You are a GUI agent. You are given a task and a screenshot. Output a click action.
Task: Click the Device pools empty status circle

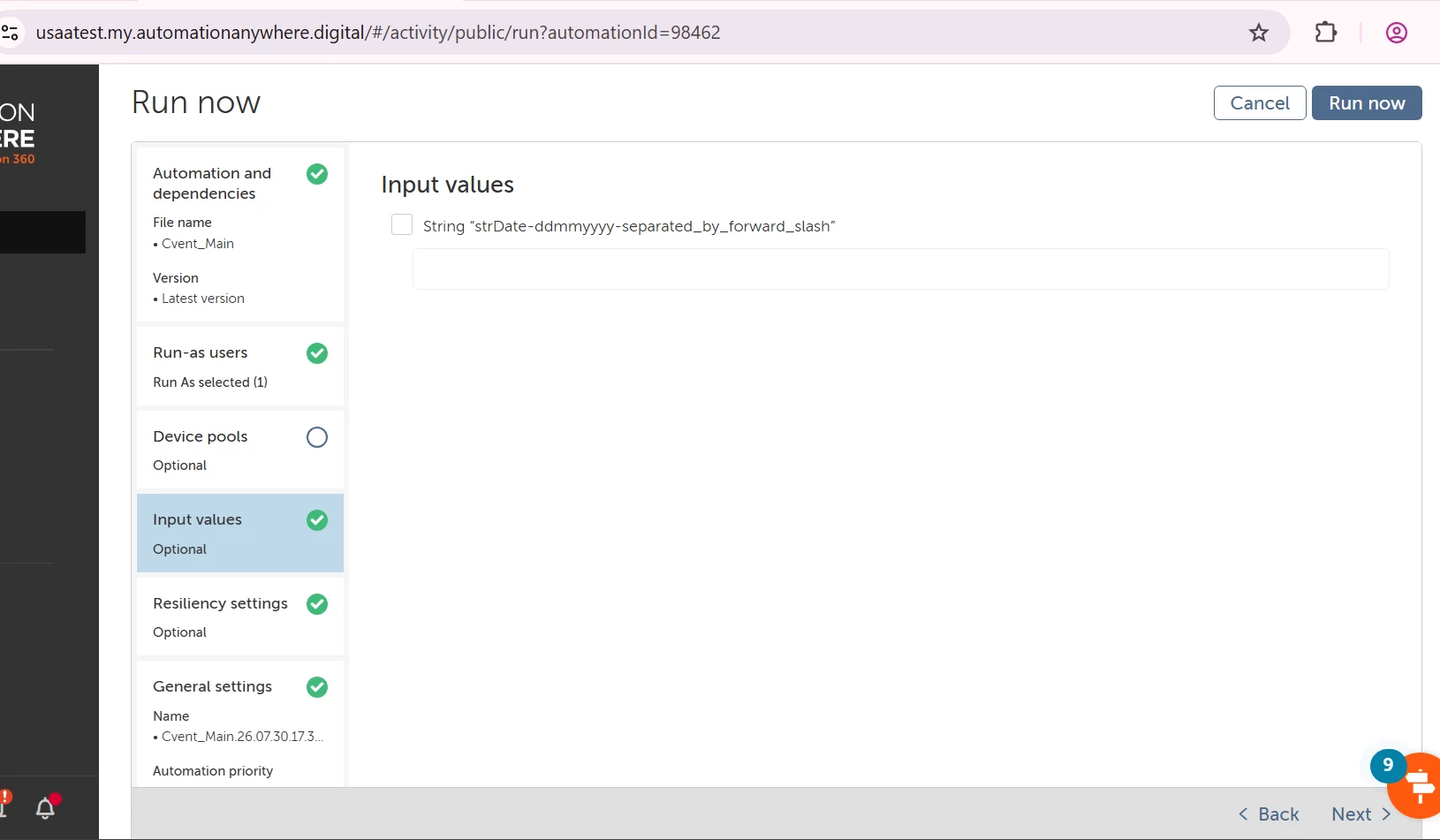[317, 437]
